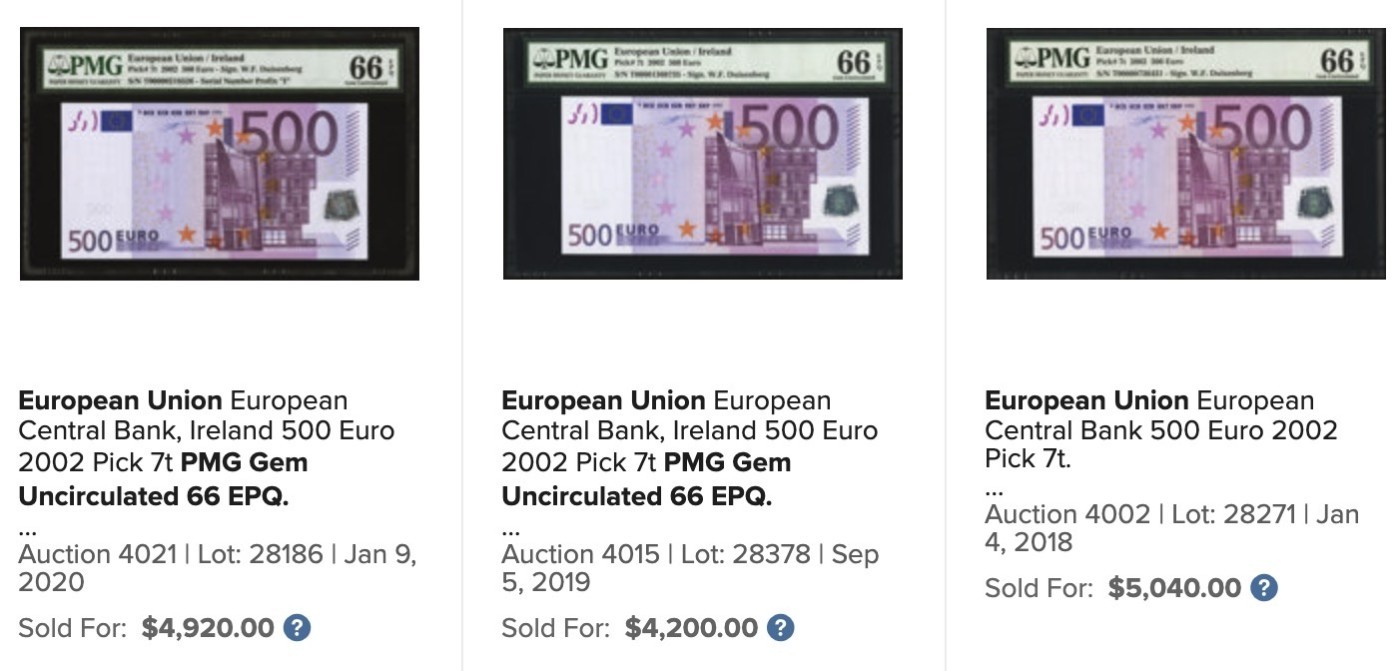The height and width of the screenshot is (671, 1400).
Task: Select the $4,200.00 sold amount
Action: [691, 628]
